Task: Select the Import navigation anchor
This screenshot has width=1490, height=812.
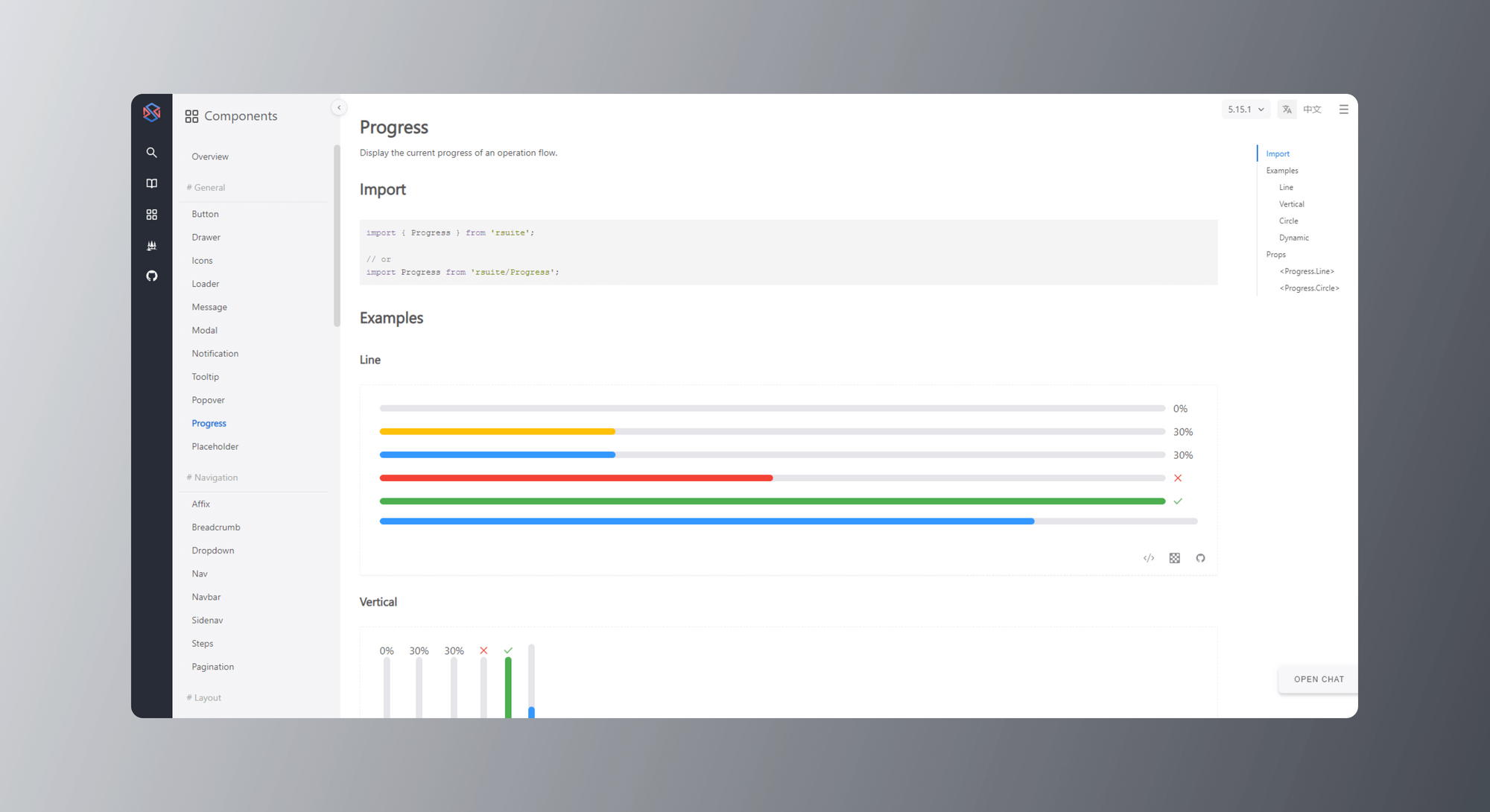Action: pyautogui.click(x=1278, y=154)
